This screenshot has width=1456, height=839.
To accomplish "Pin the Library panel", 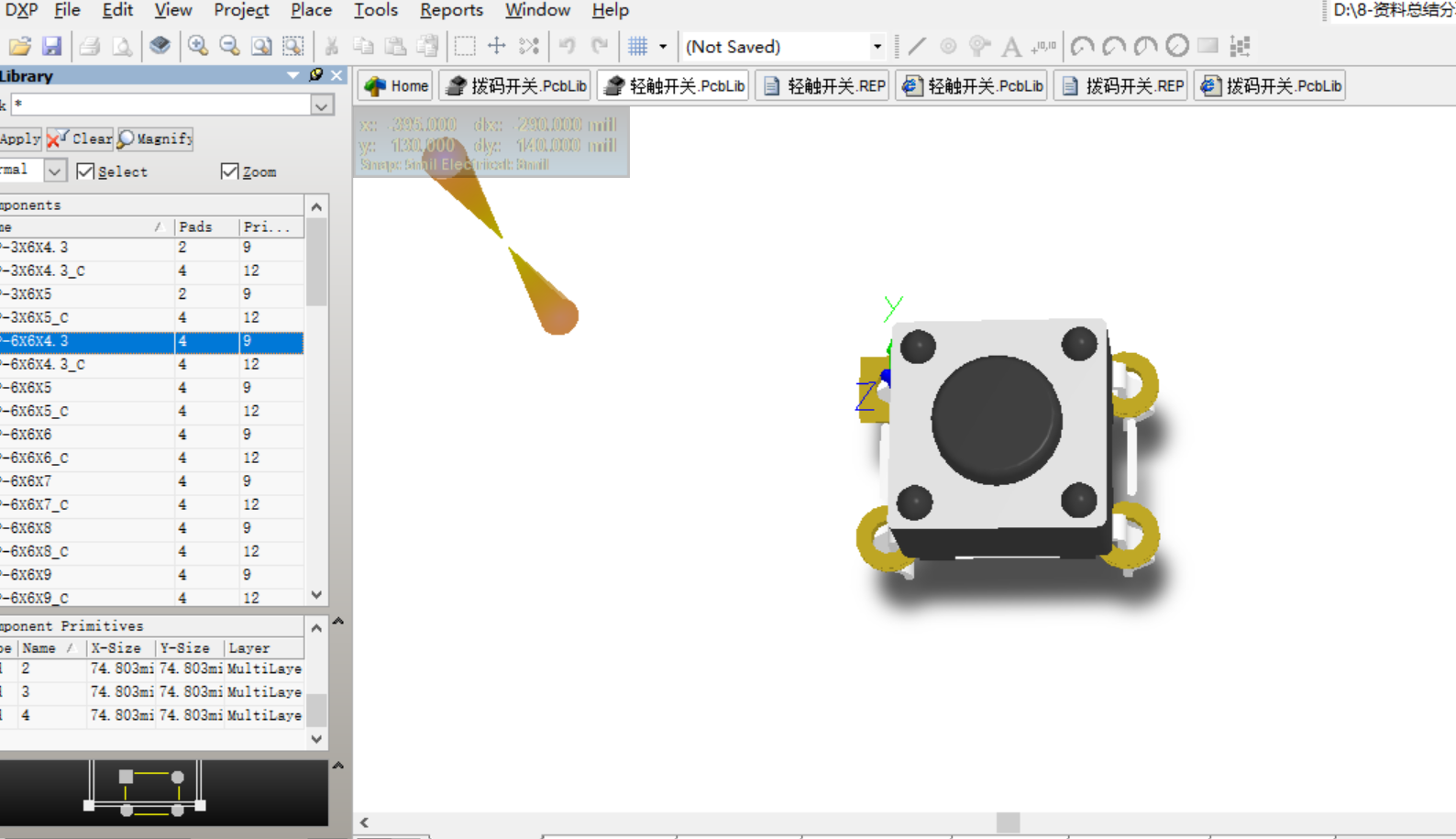I will point(316,75).
